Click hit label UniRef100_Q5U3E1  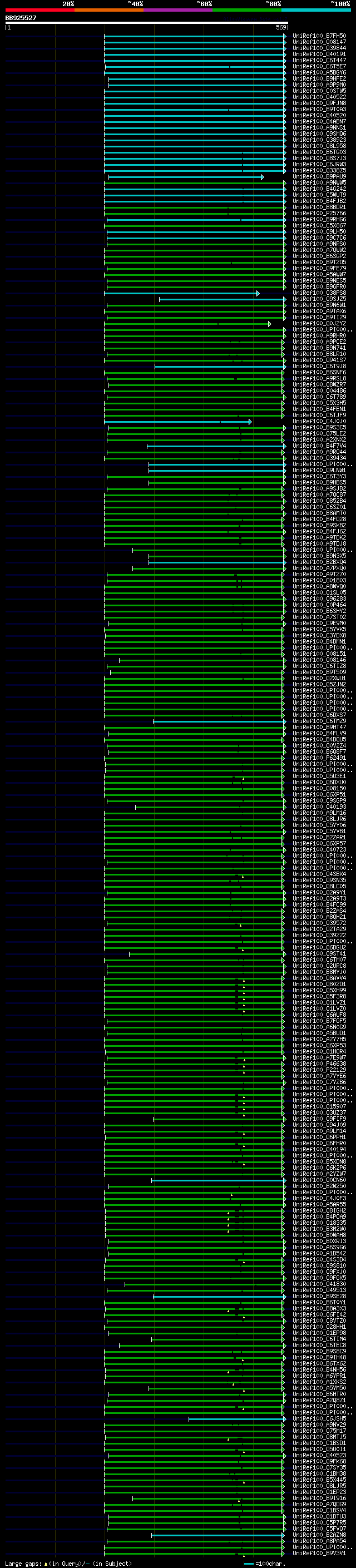point(319,776)
